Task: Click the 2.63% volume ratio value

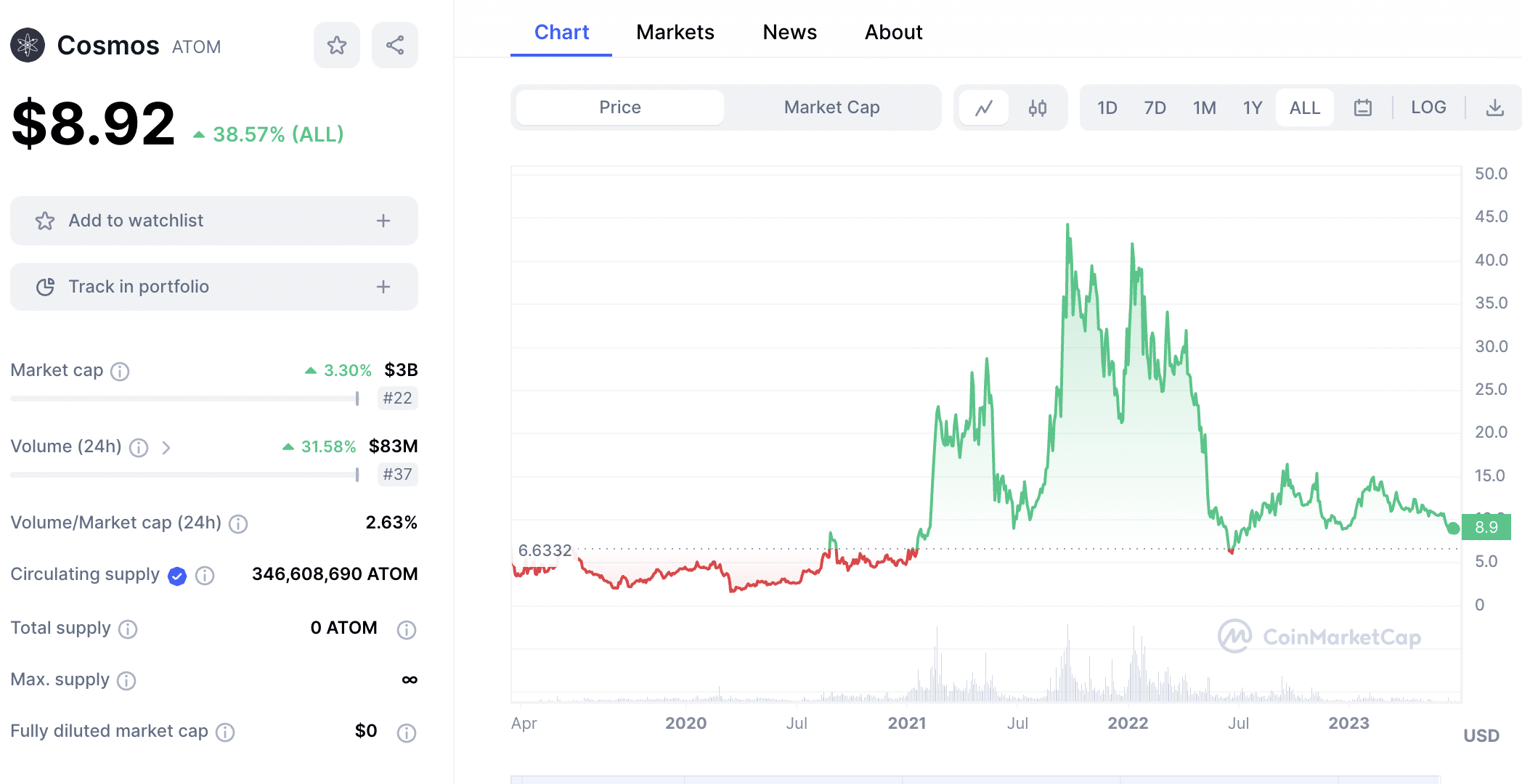Action: coord(391,523)
